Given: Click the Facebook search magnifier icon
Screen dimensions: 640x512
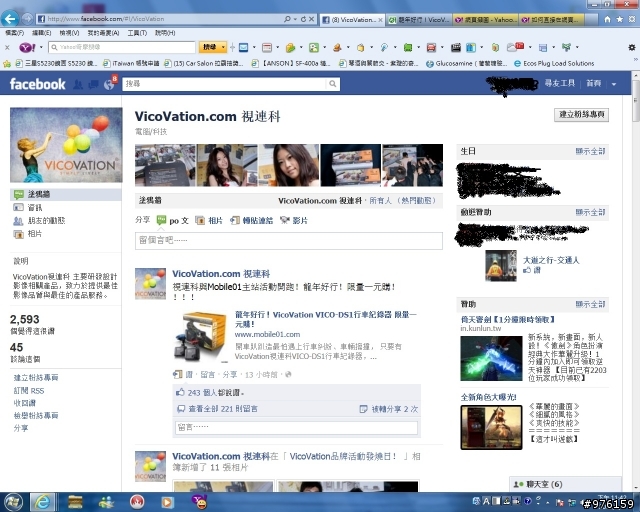Looking at the screenshot, I should [x=333, y=84].
